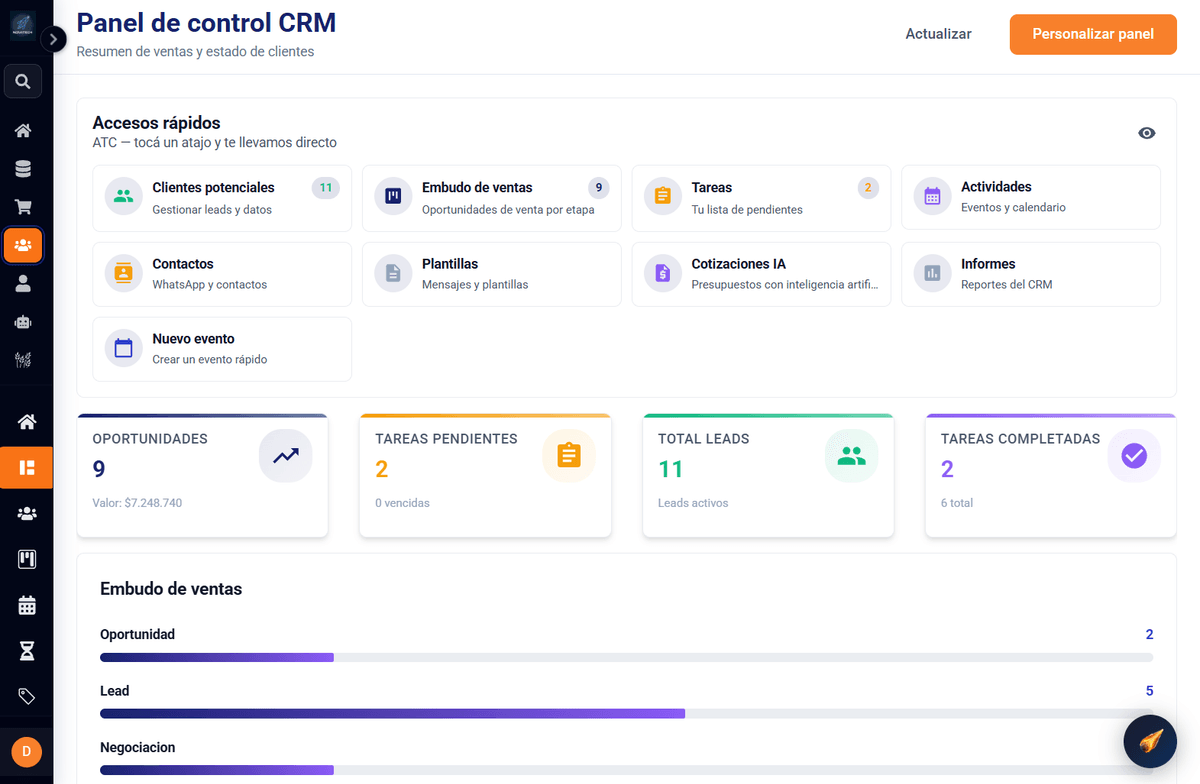Open the shopping cart sidebar icon
Viewport: 1200px width, 784px height.
tap(23, 207)
